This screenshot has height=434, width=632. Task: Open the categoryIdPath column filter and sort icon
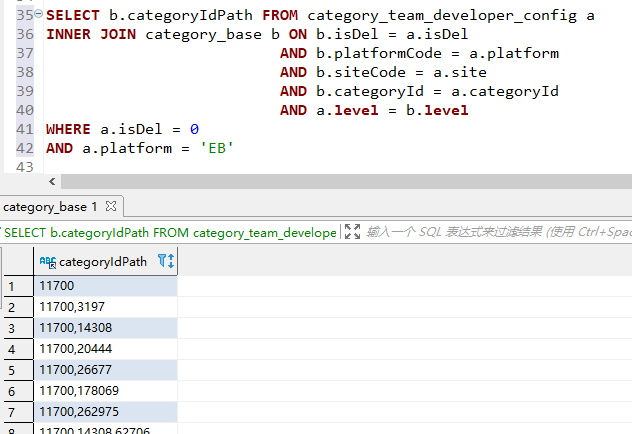166,261
